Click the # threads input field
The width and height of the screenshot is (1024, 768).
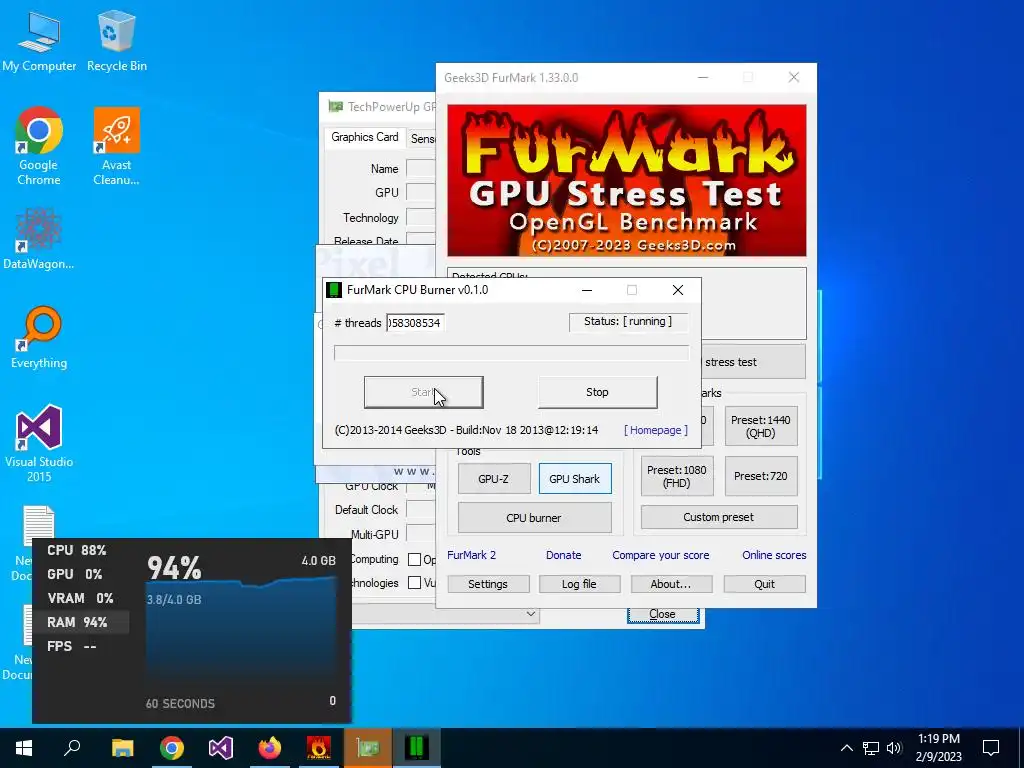pyautogui.click(x=415, y=323)
